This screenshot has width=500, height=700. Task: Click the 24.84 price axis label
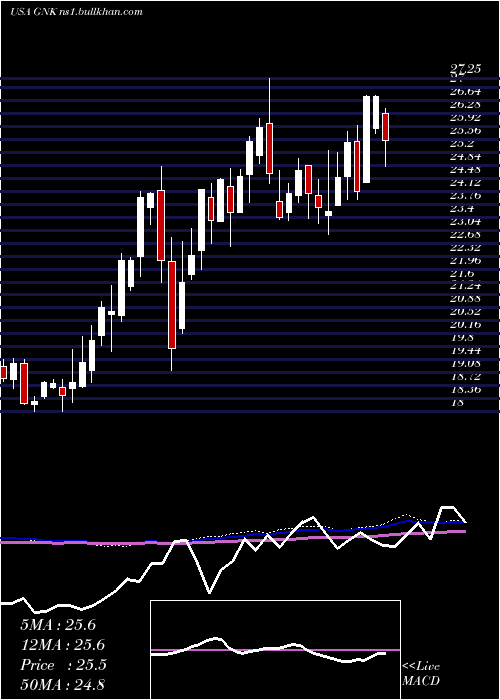465,157
